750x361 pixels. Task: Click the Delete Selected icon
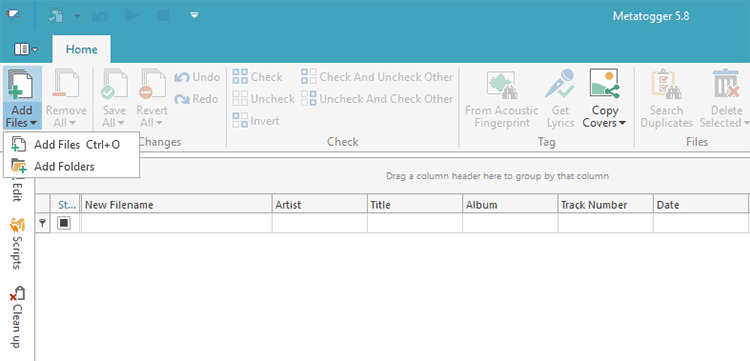pos(726,85)
